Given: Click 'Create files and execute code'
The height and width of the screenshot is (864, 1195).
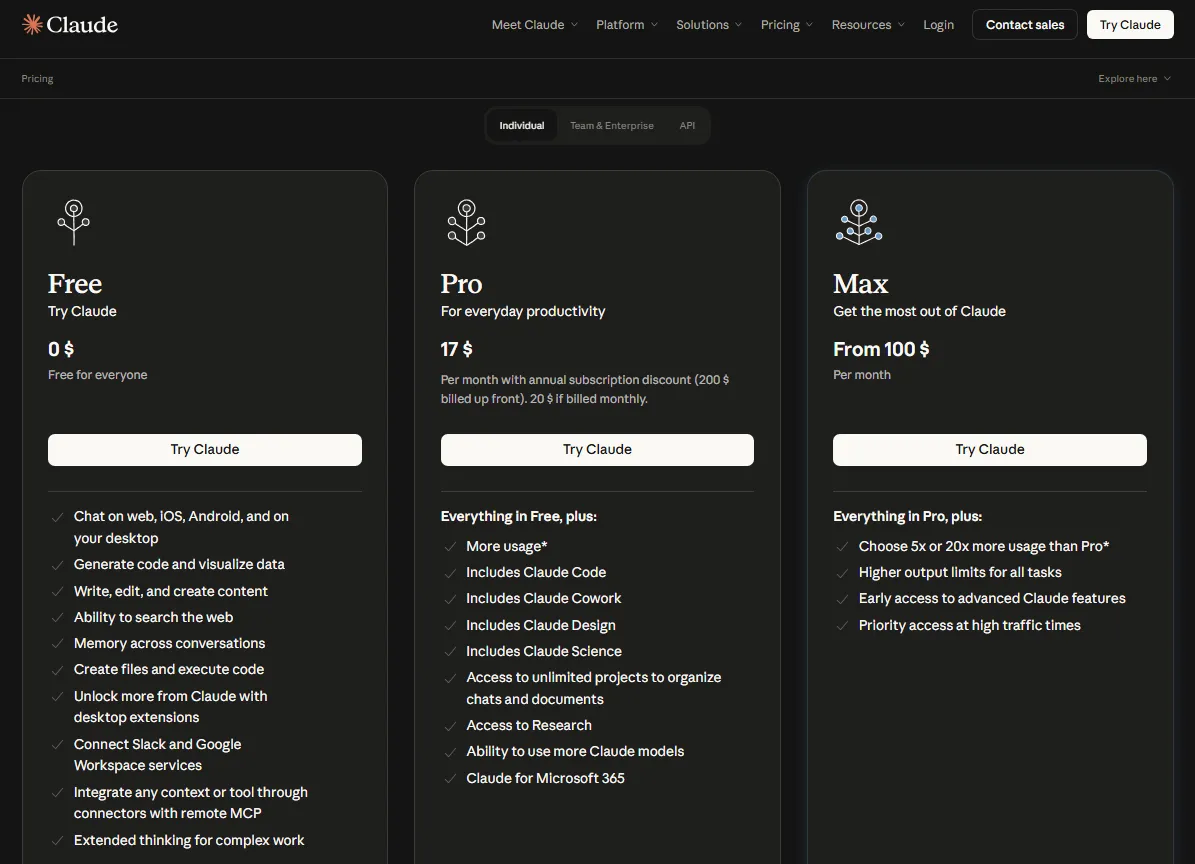Looking at the screenshot, I should coord(168,669).
